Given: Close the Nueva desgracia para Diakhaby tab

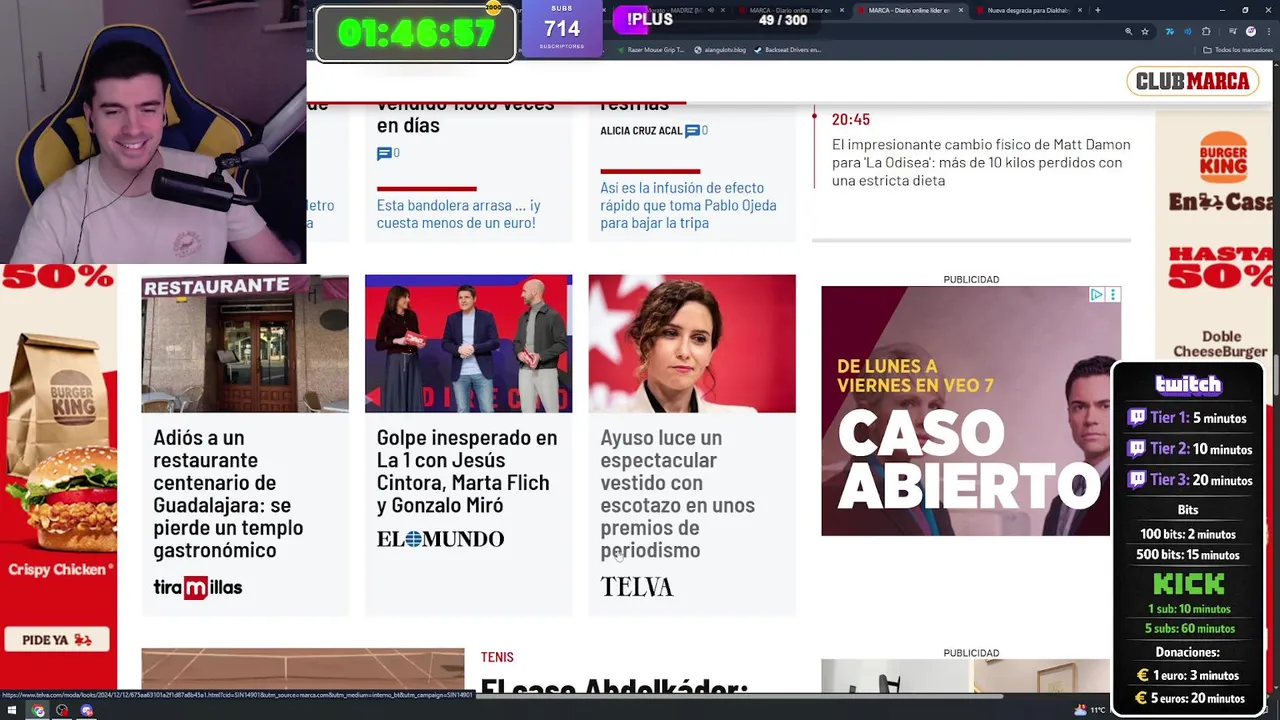Looking at the screenshot, I should coord(1080,10).
